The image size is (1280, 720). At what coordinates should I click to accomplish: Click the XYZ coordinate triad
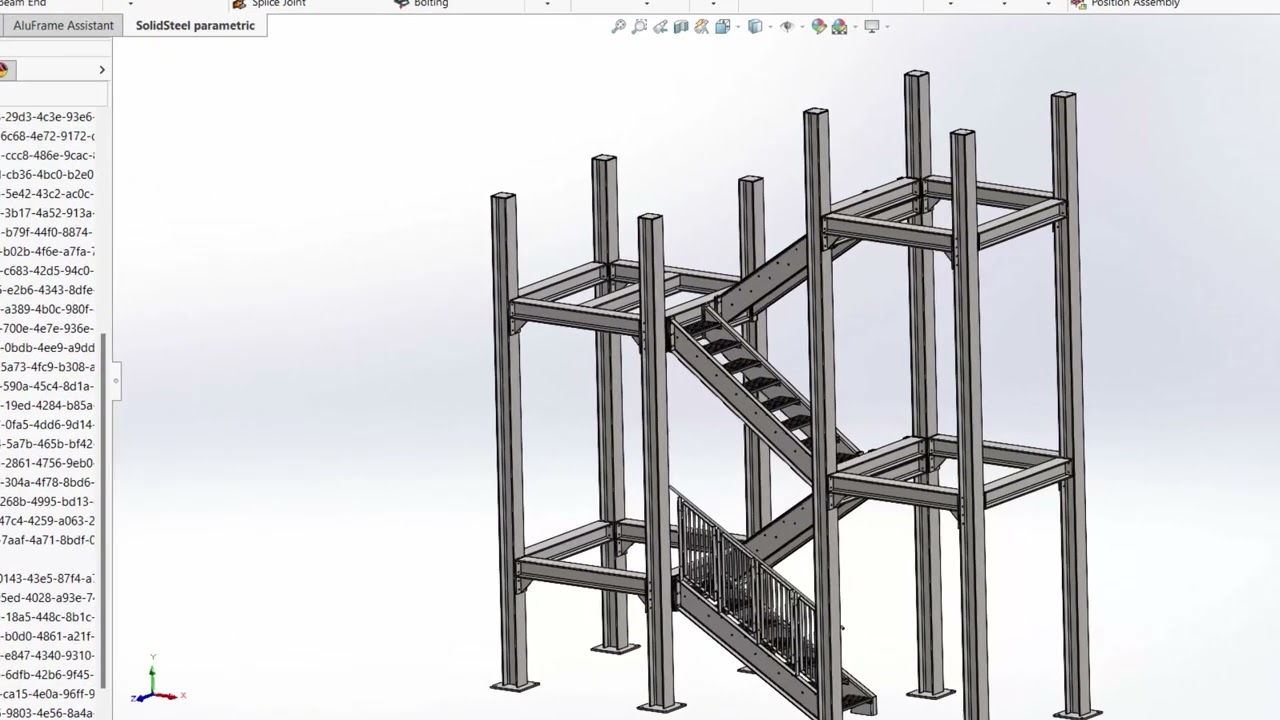[156, 682]
